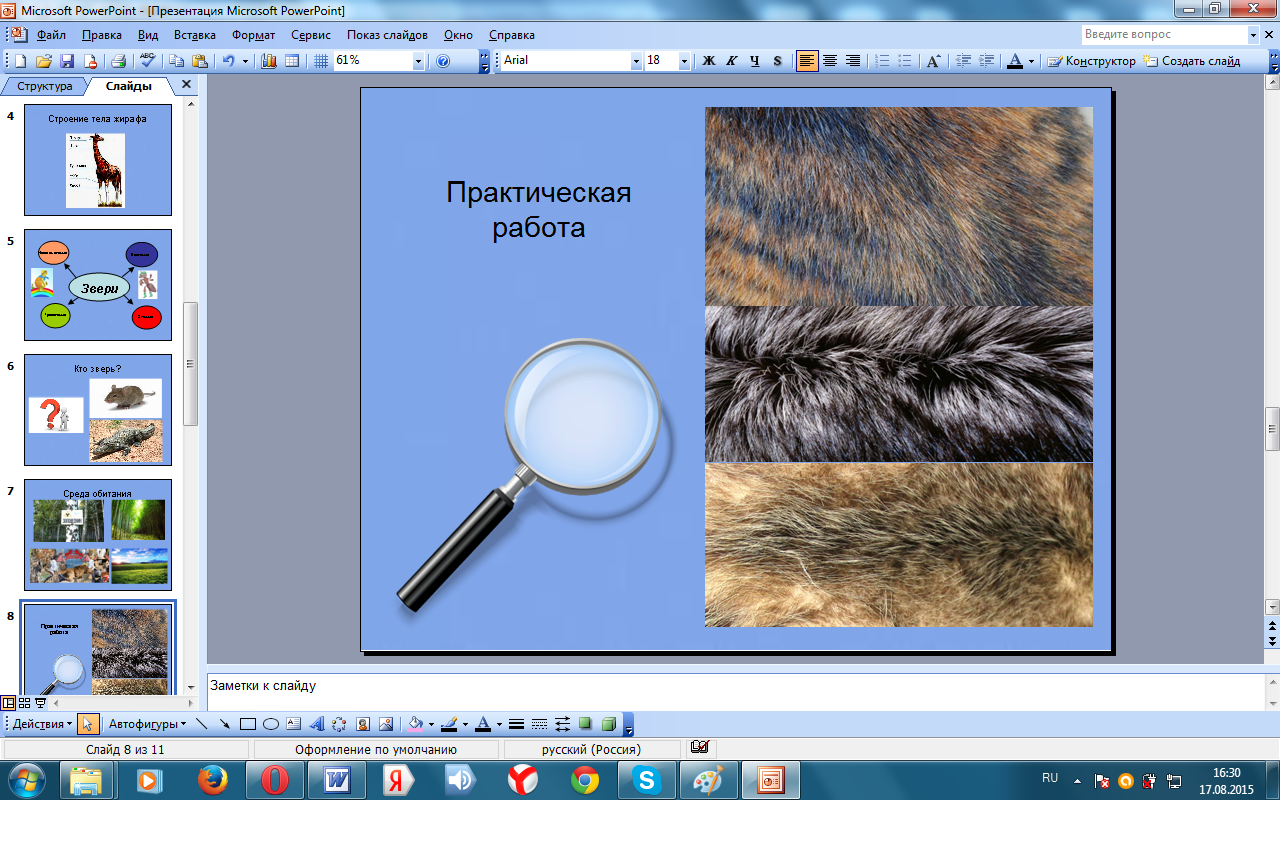Toggle the select objects pointer tool
The width and height of the screenshot is (1280, 850).
[88, 724]
